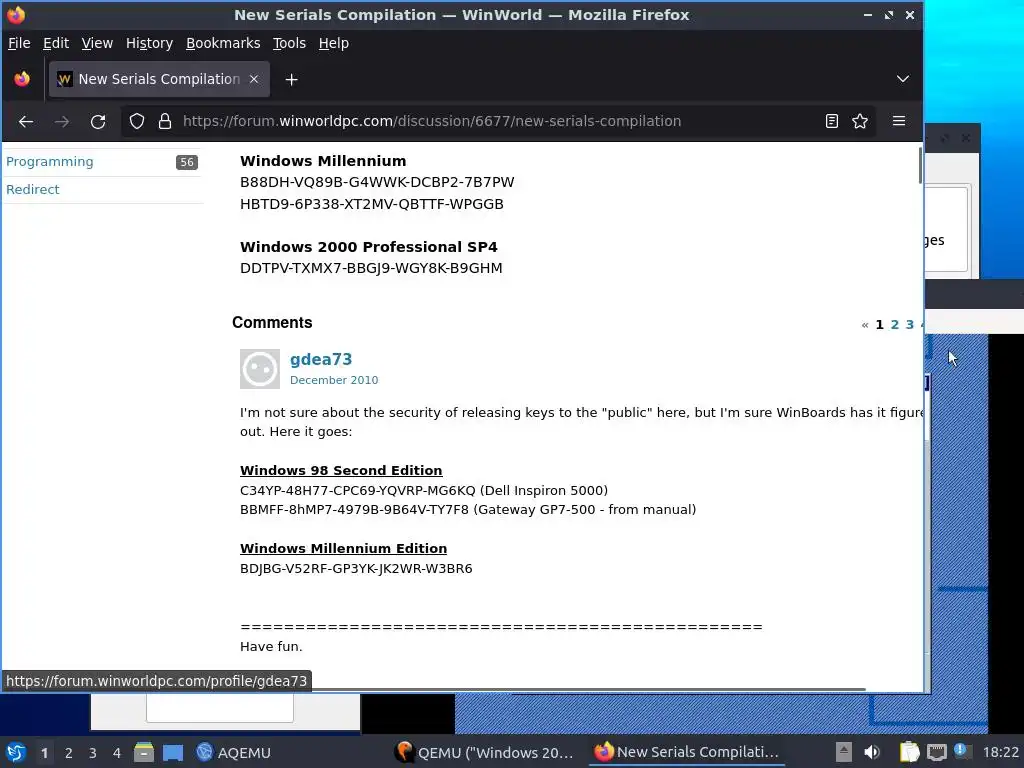Open the View menu
This screenshot has height=768, width=1024.
pos(97,43)
